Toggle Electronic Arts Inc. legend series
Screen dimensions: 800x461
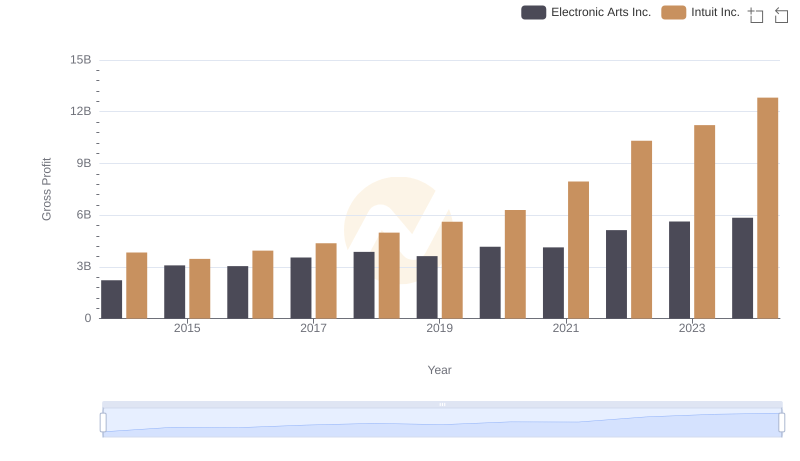586,12
